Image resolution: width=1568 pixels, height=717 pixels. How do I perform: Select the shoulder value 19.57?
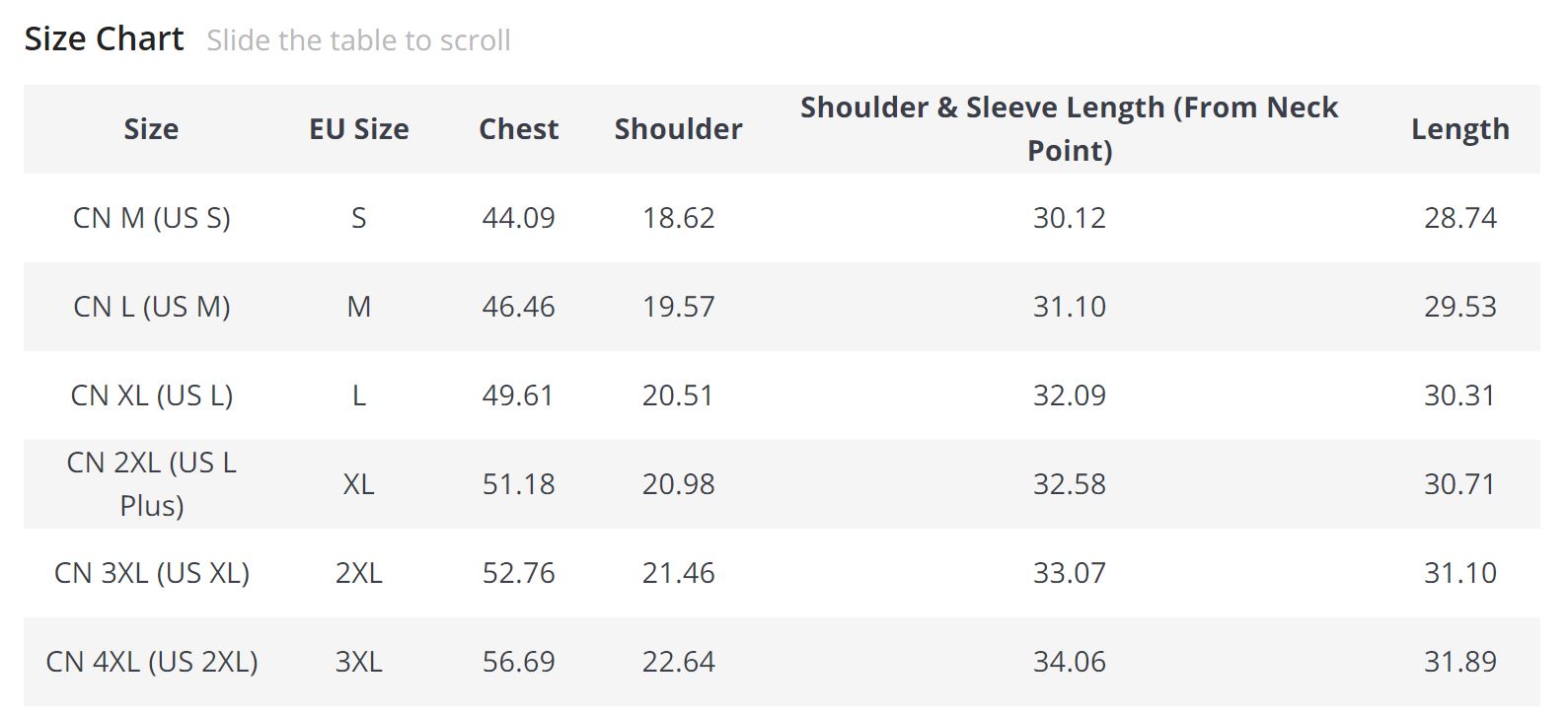pyautogui.click(x=678, y=307)
